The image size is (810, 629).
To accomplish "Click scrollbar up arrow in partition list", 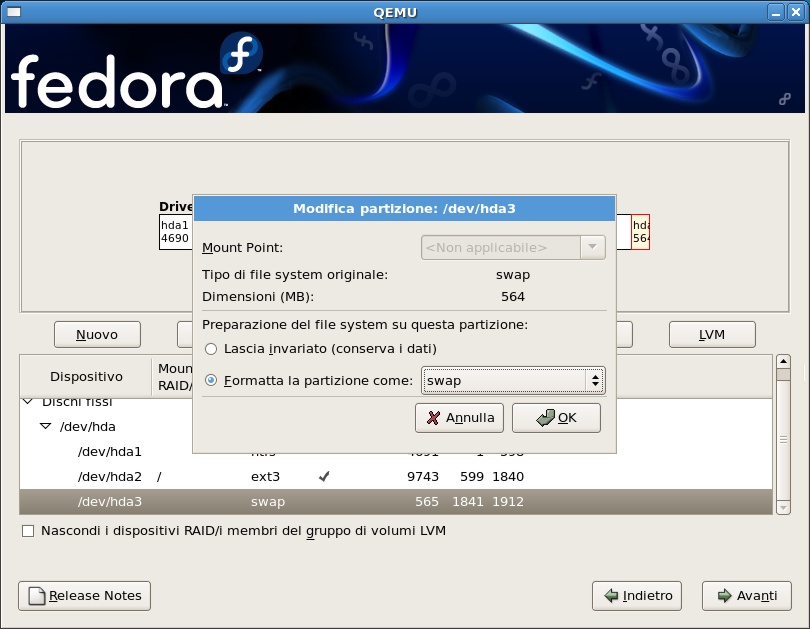I will [783, 361].
